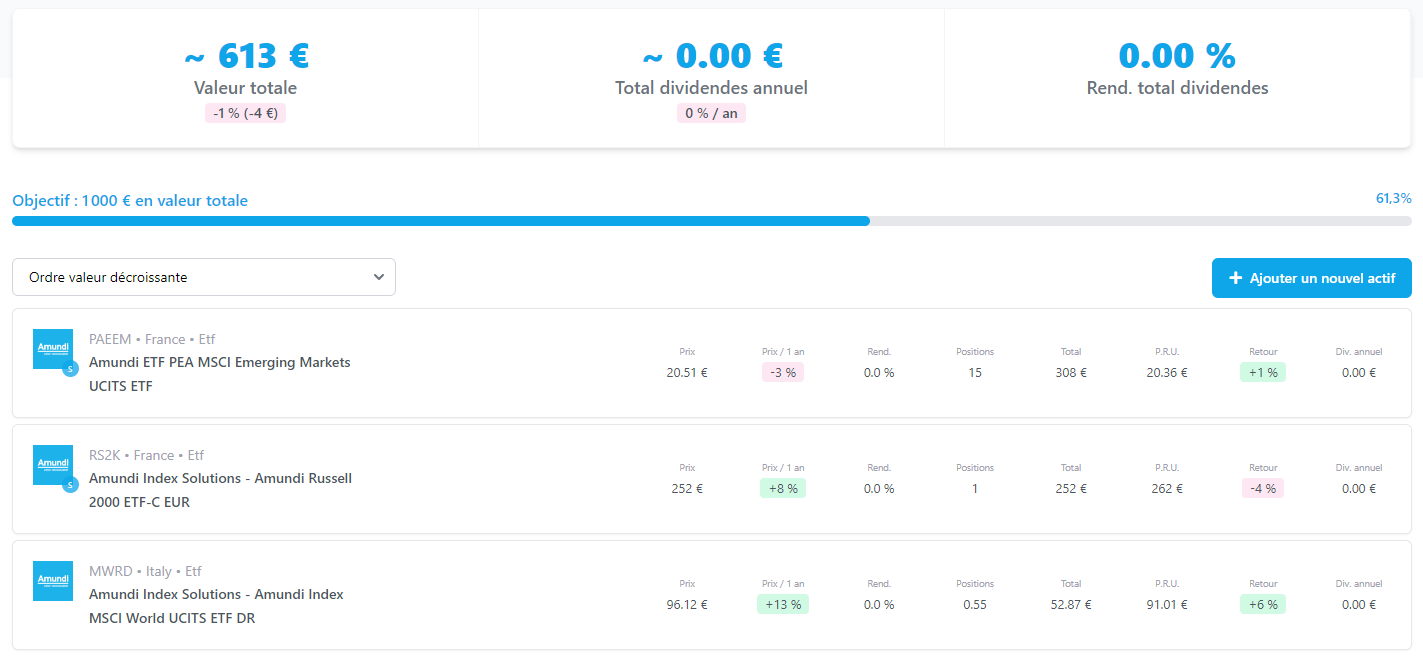Click PAEEM • France • Etf ticker line
The height and width of the screenshot is (663, 1423).
tap(152, 339)
